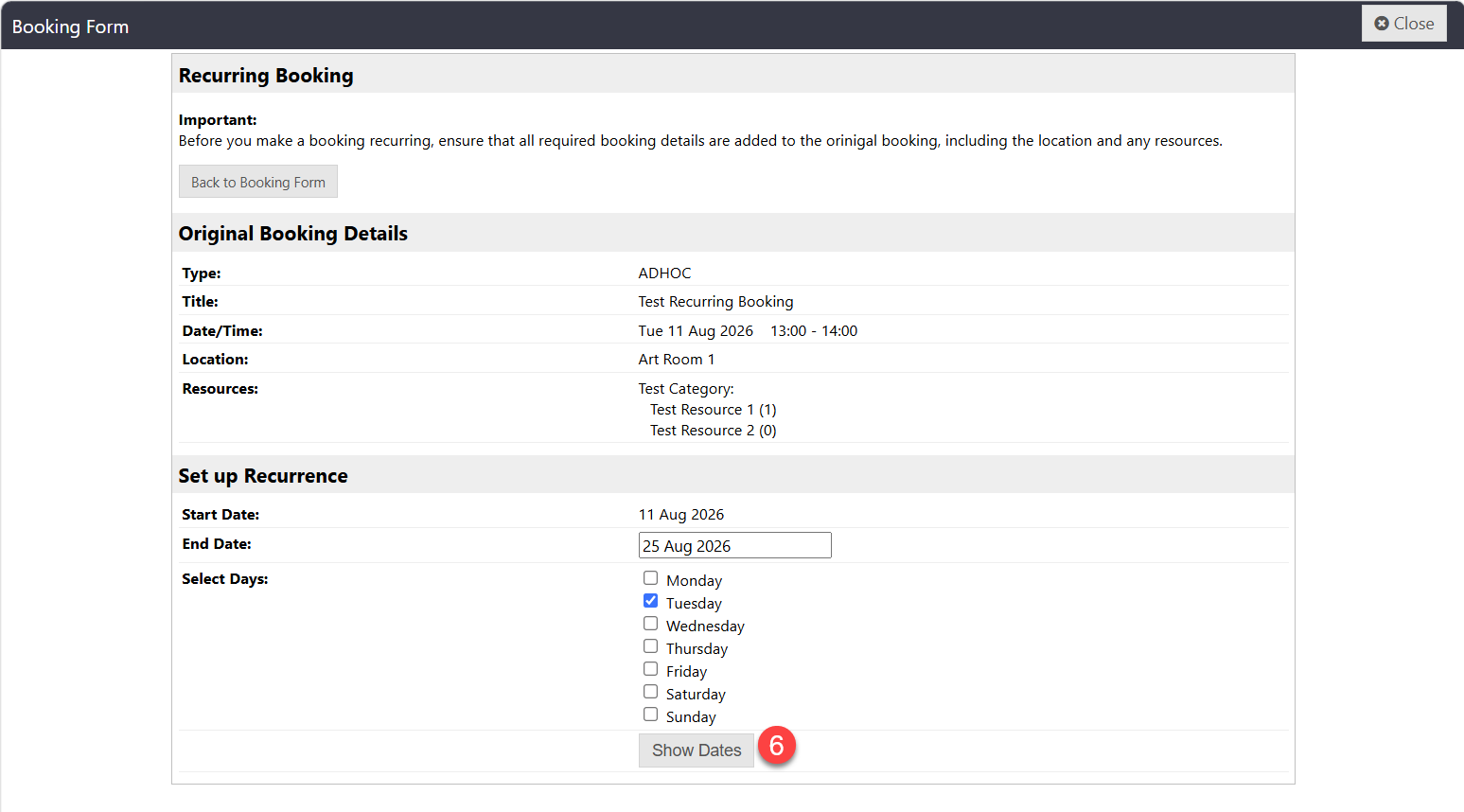Click the 'End Date:' label

217,544
